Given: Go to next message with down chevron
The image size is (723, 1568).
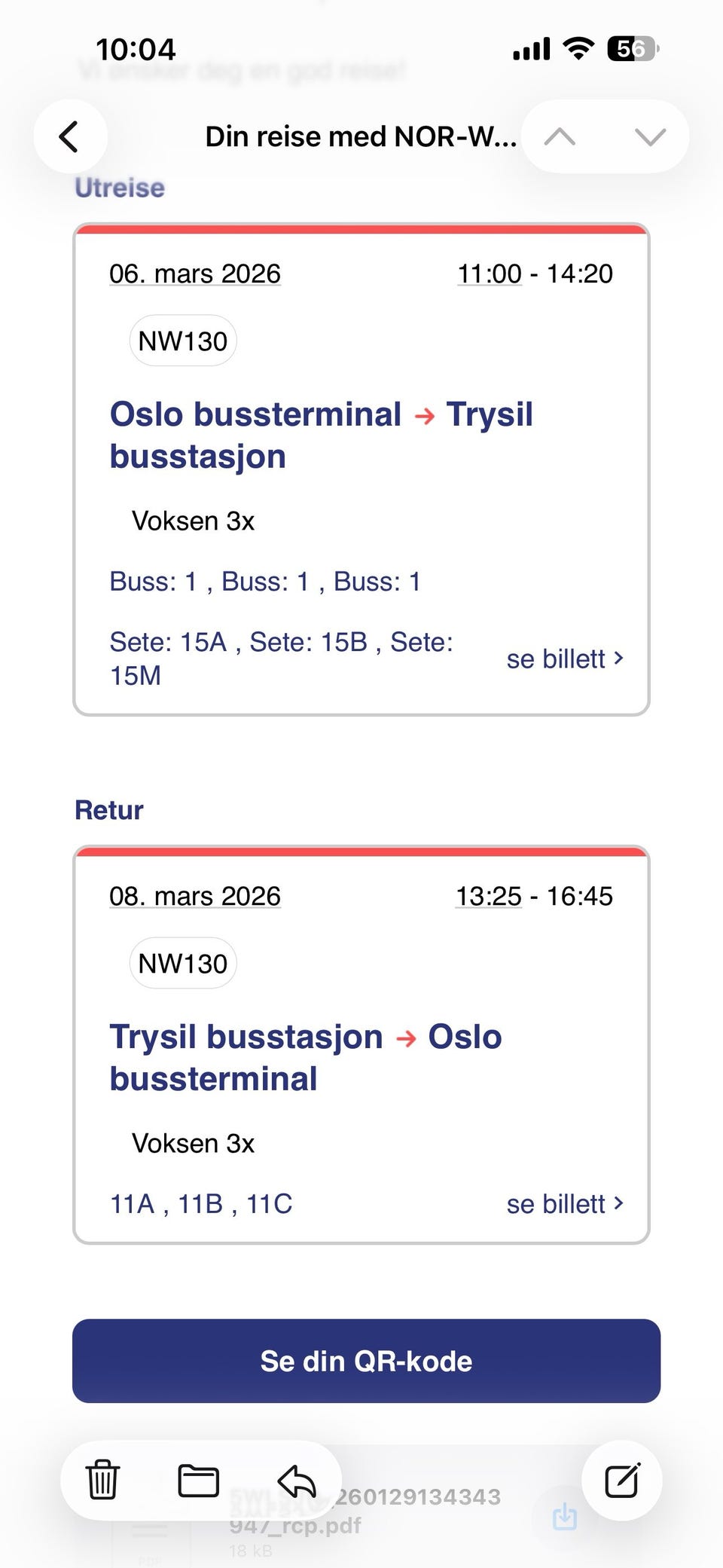Looking at the screenshot, I should (x=650, y=137).
